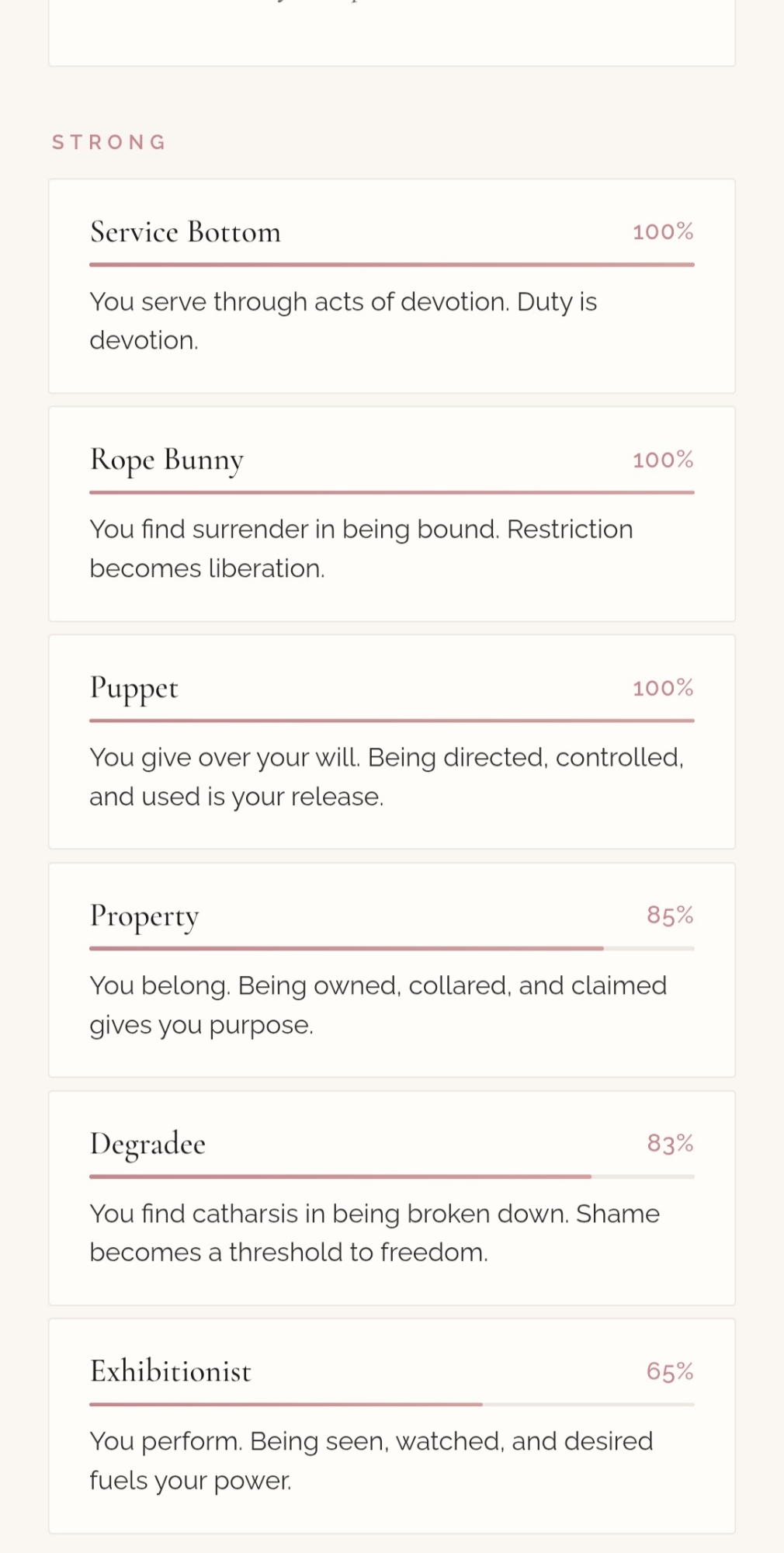The height and width of the screenshot is (1553, 784).
Task: Open the Puppet card title
Action: [x=134, y=688]
